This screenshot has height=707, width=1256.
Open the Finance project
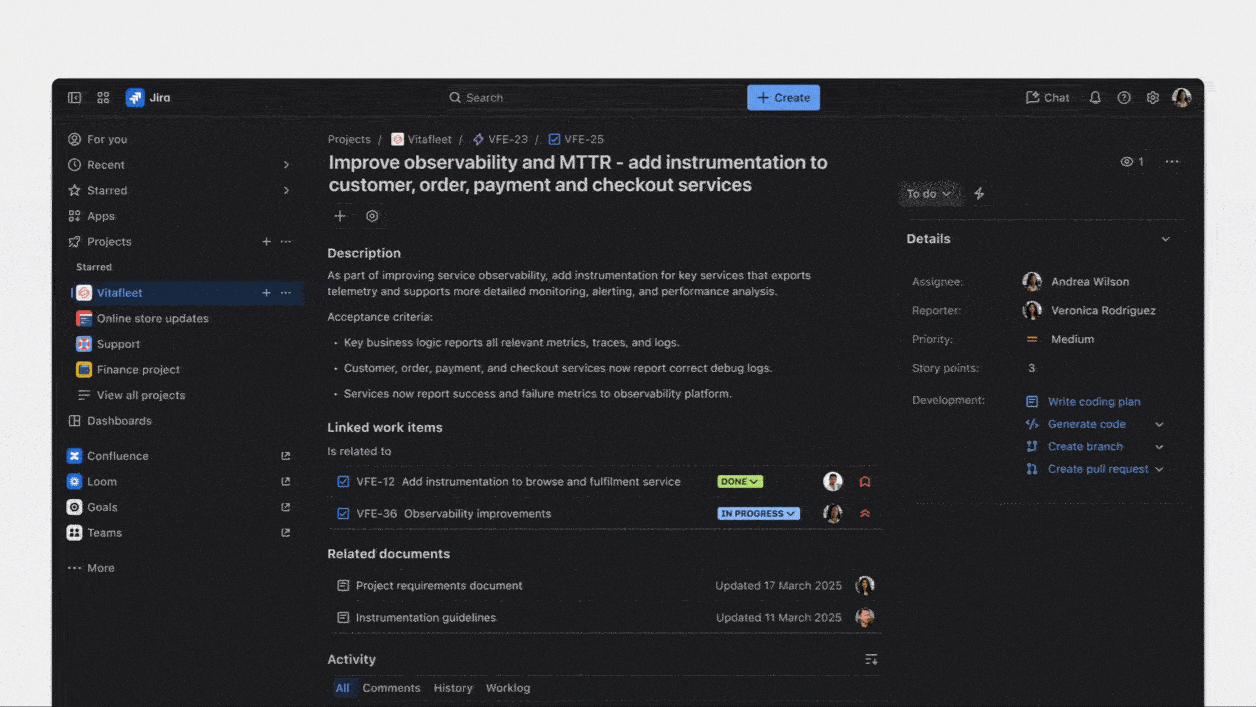[x=128, y=370]
